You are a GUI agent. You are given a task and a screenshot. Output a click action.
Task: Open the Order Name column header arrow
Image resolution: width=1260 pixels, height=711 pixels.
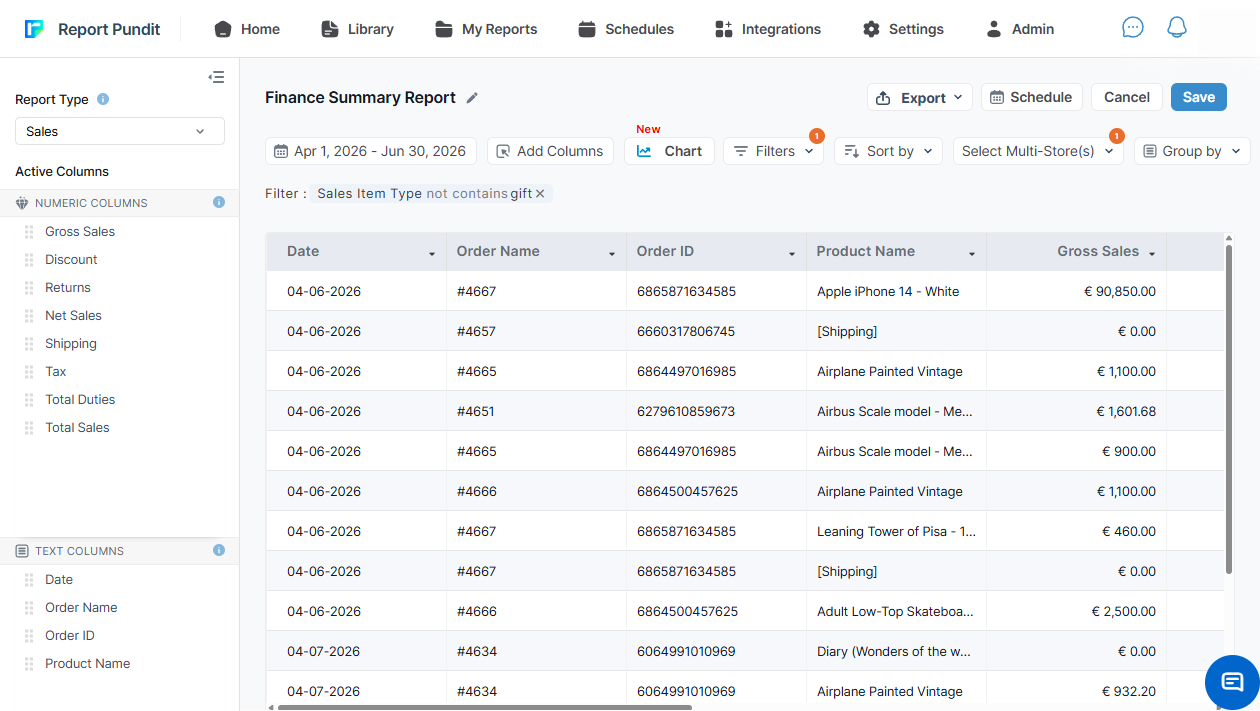[x=612, y=254]
